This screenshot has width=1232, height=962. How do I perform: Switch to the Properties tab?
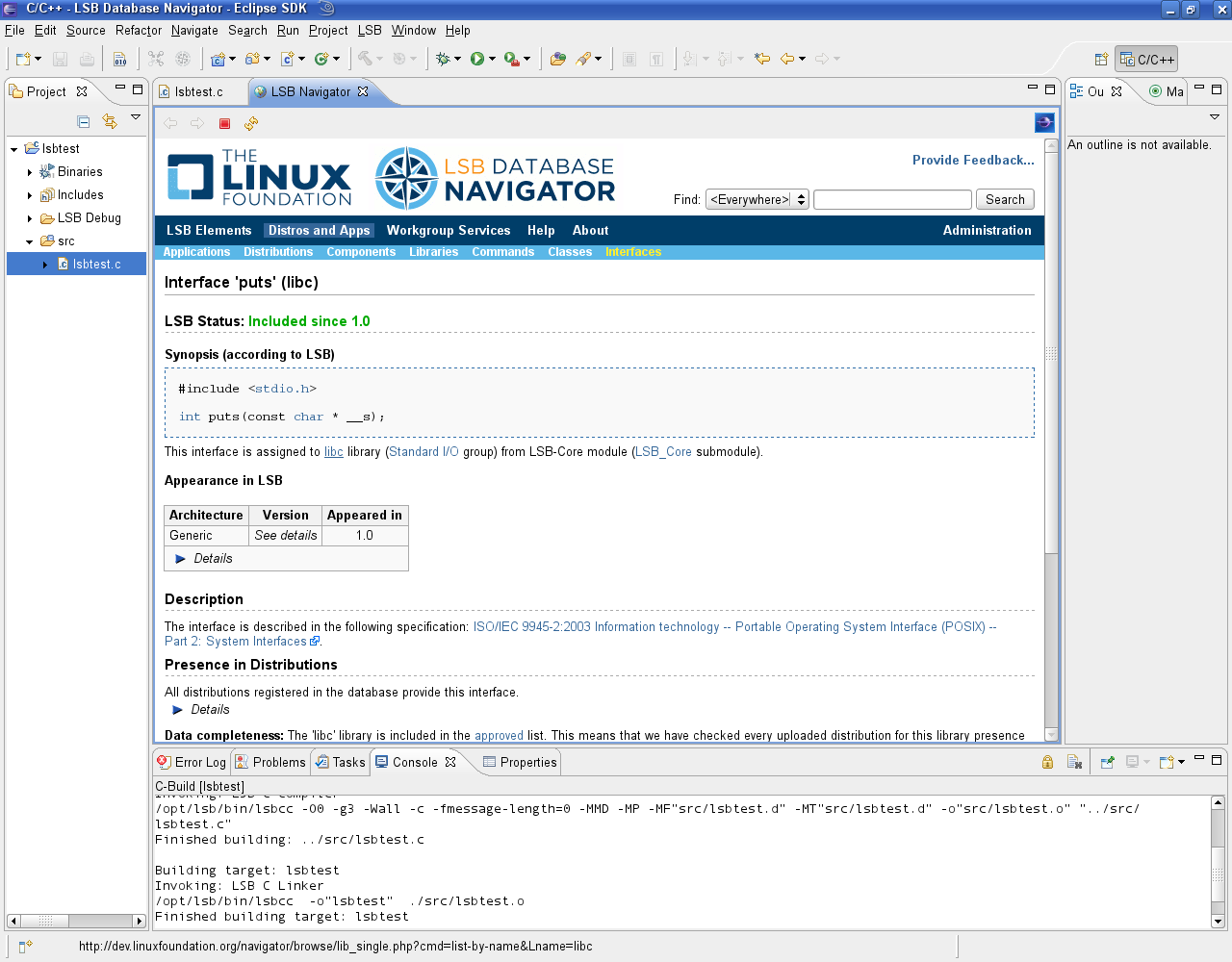(520, 762)
